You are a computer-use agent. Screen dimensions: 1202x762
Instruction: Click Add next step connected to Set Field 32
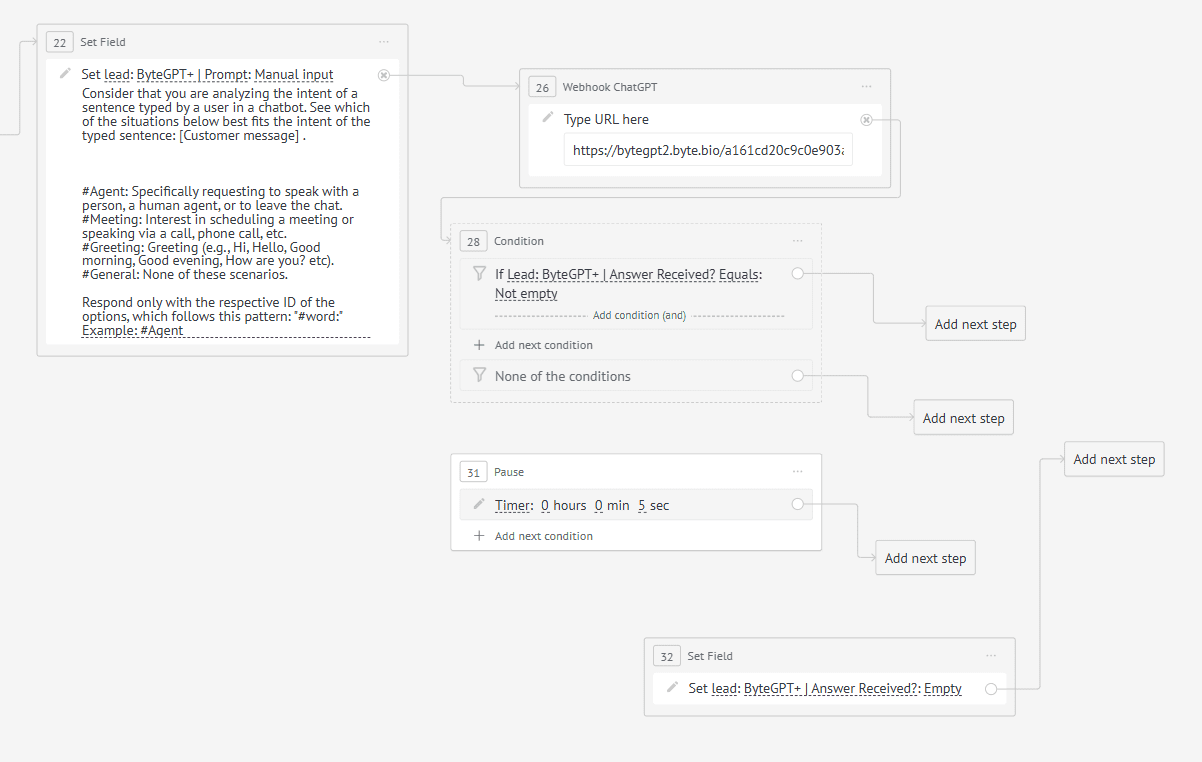[1114, 459]
